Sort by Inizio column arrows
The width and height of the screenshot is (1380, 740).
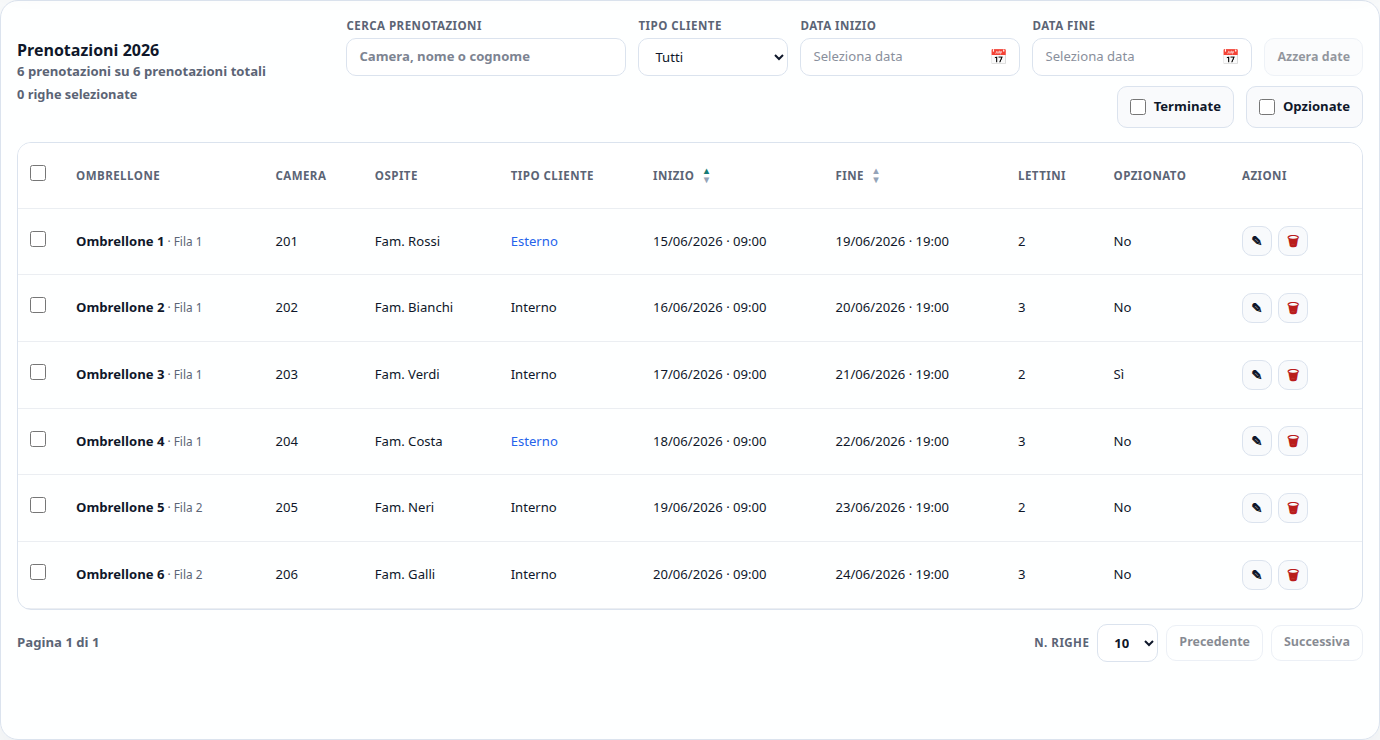coord(707,176)
